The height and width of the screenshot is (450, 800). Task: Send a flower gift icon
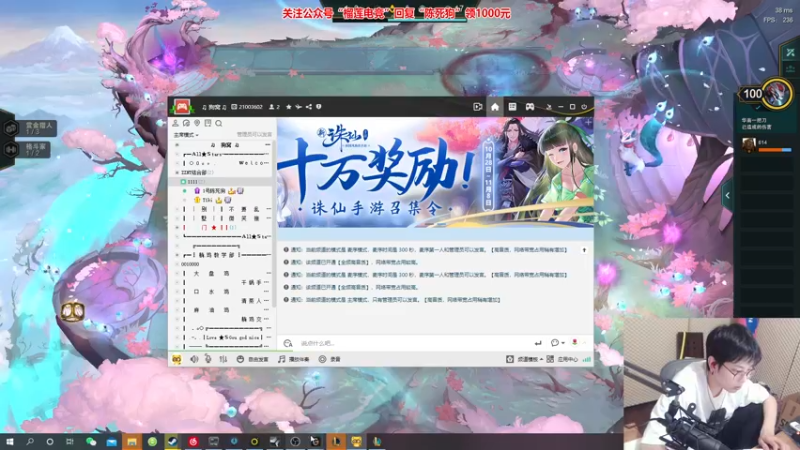(x=574, y=342)
